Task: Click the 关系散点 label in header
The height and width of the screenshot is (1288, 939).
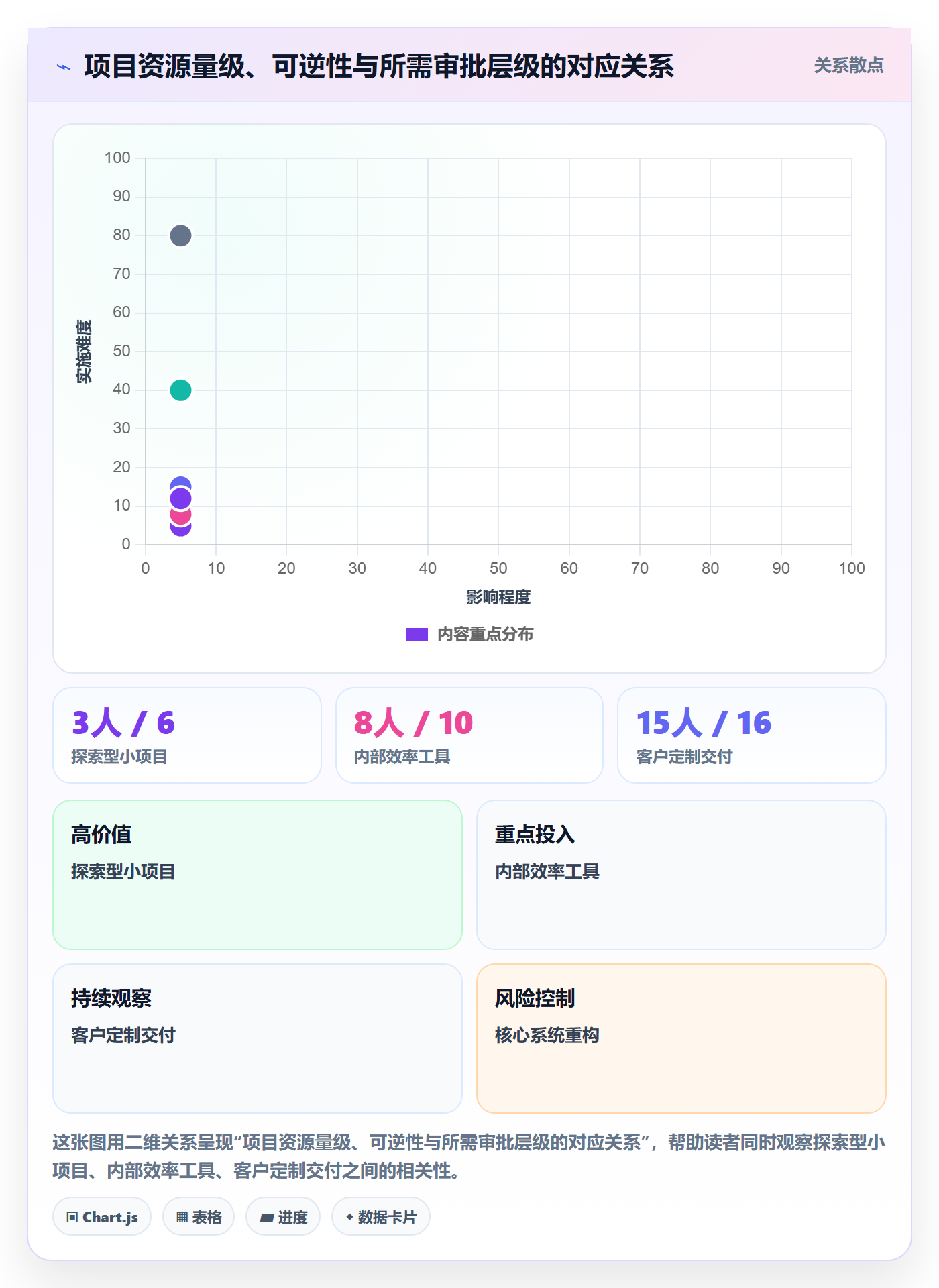Action: click(x=848, y=66)
